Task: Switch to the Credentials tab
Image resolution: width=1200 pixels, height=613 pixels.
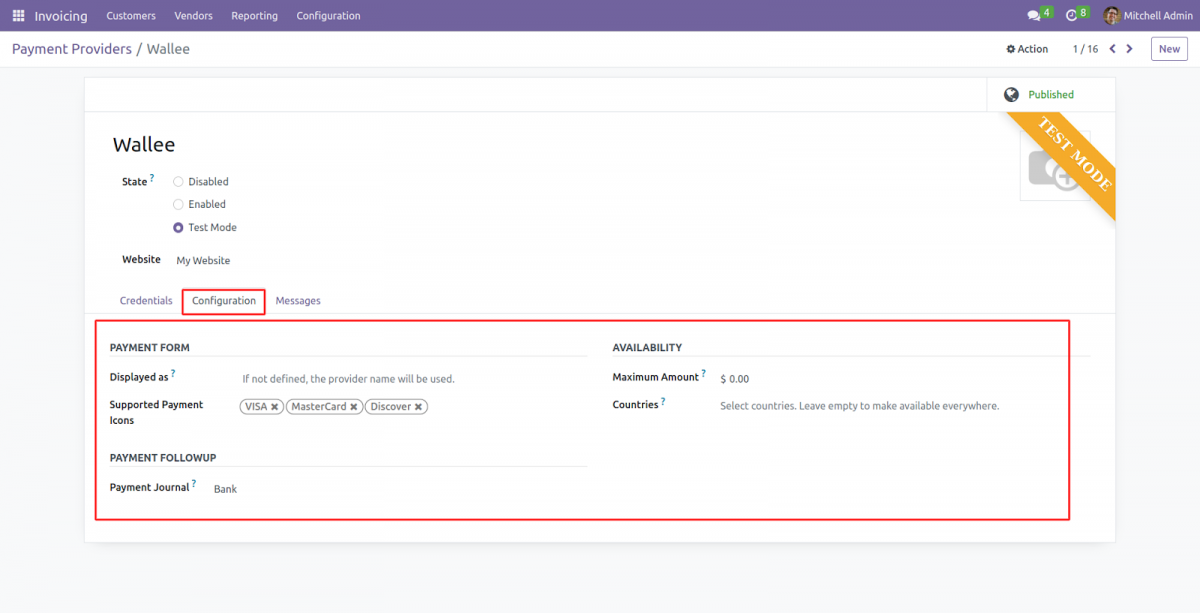Action: point(146,300)
